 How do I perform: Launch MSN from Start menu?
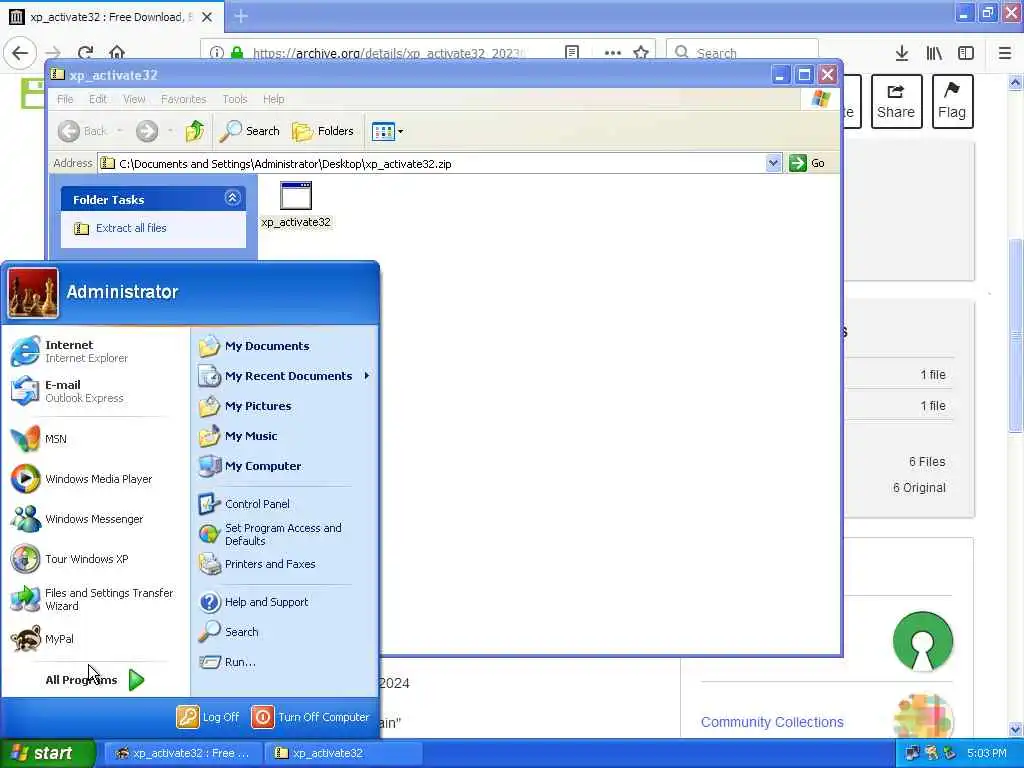coord(39,439)
